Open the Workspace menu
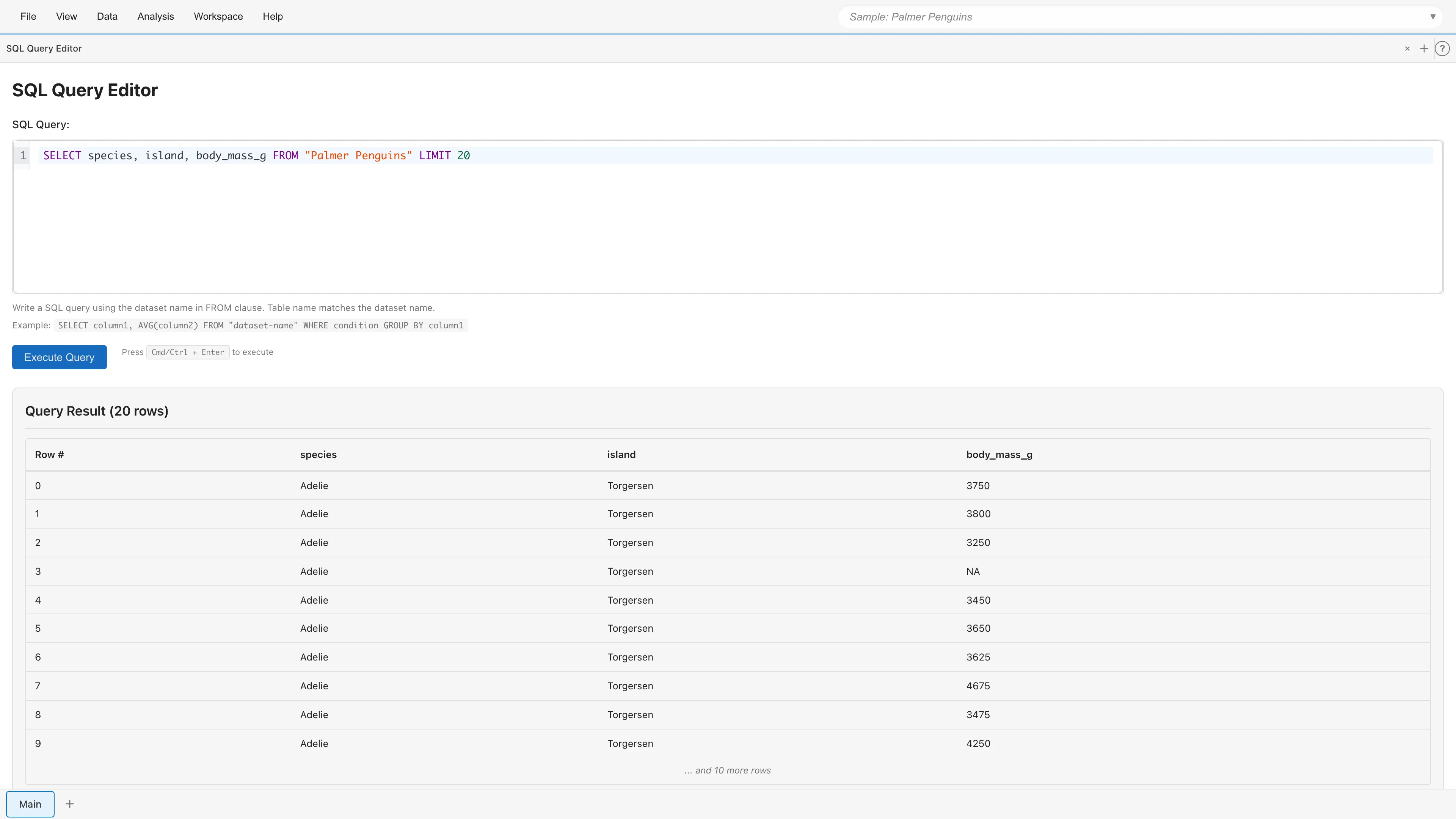The height and width of the screenshot is (819, 1456). pyautogui.click(x=218, y=16)
